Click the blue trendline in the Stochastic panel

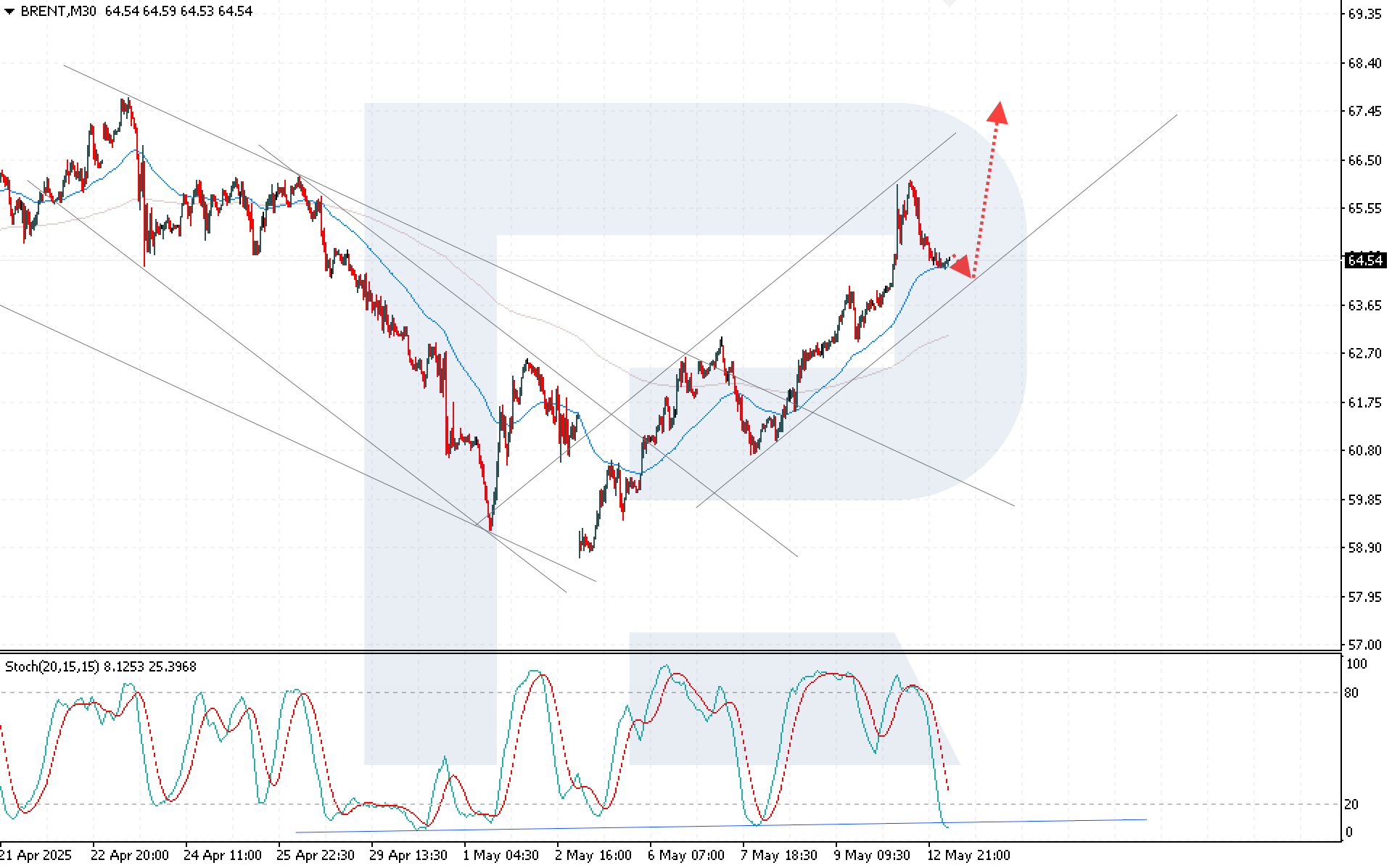[725, 826]
